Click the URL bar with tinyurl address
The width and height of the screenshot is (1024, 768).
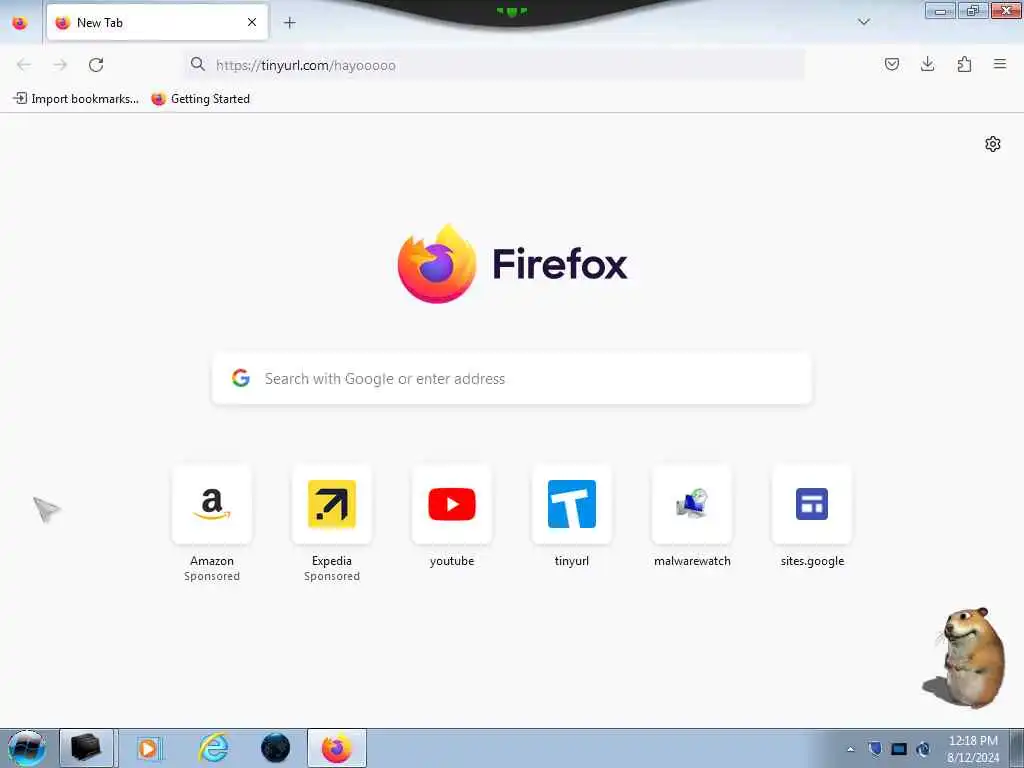pos(494,65)
